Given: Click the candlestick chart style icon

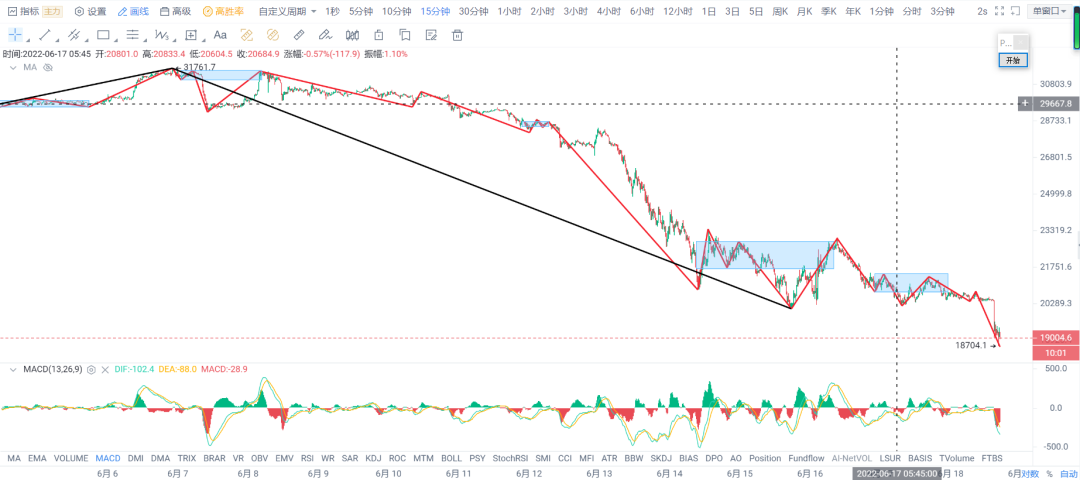Looking at the screenshot, I should [352, 34].
